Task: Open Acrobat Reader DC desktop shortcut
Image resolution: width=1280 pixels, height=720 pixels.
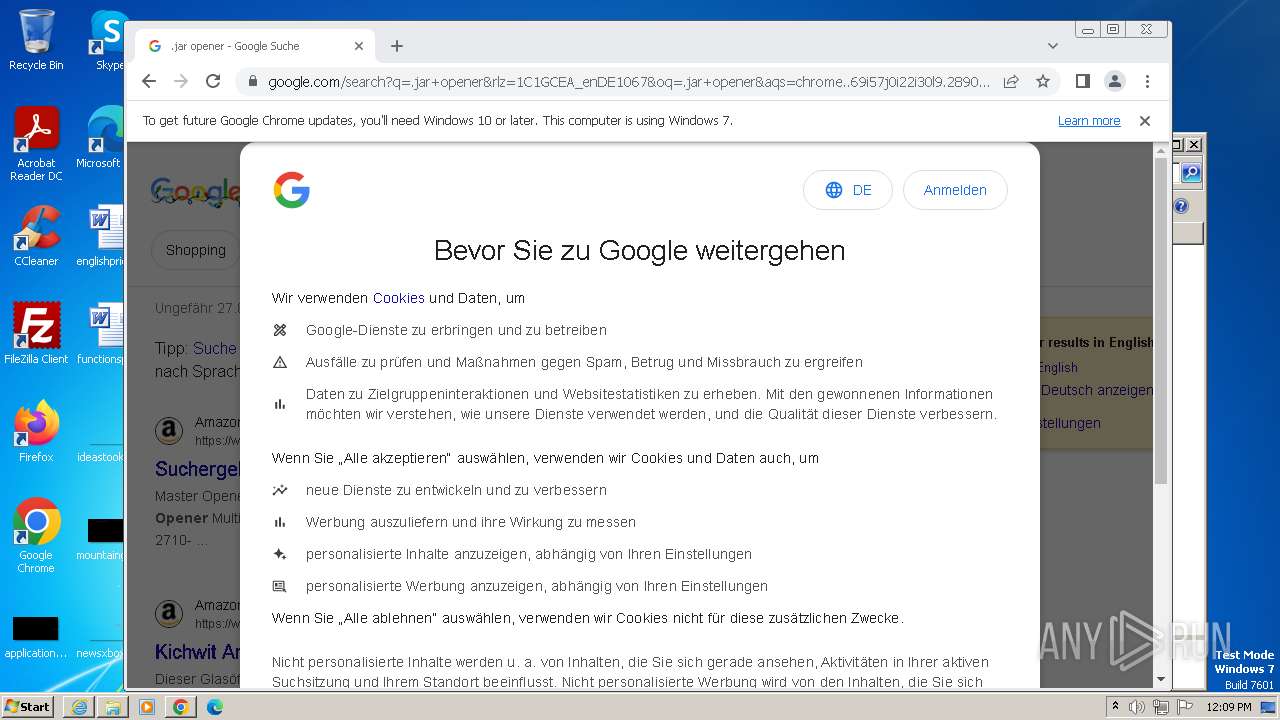Action: pyautogui.click(x=36, y=144)
